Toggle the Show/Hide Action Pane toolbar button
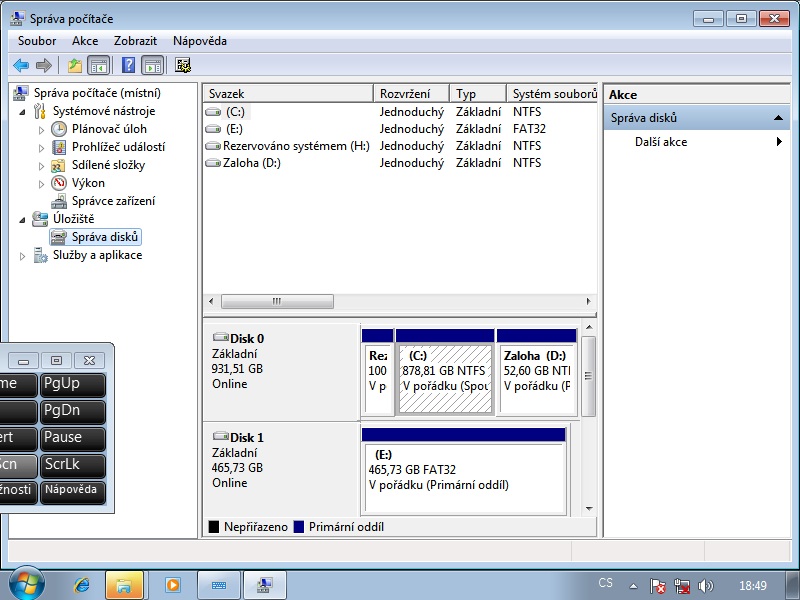Image resolution: width=800 pixels, height=600 pixels. 152,66
